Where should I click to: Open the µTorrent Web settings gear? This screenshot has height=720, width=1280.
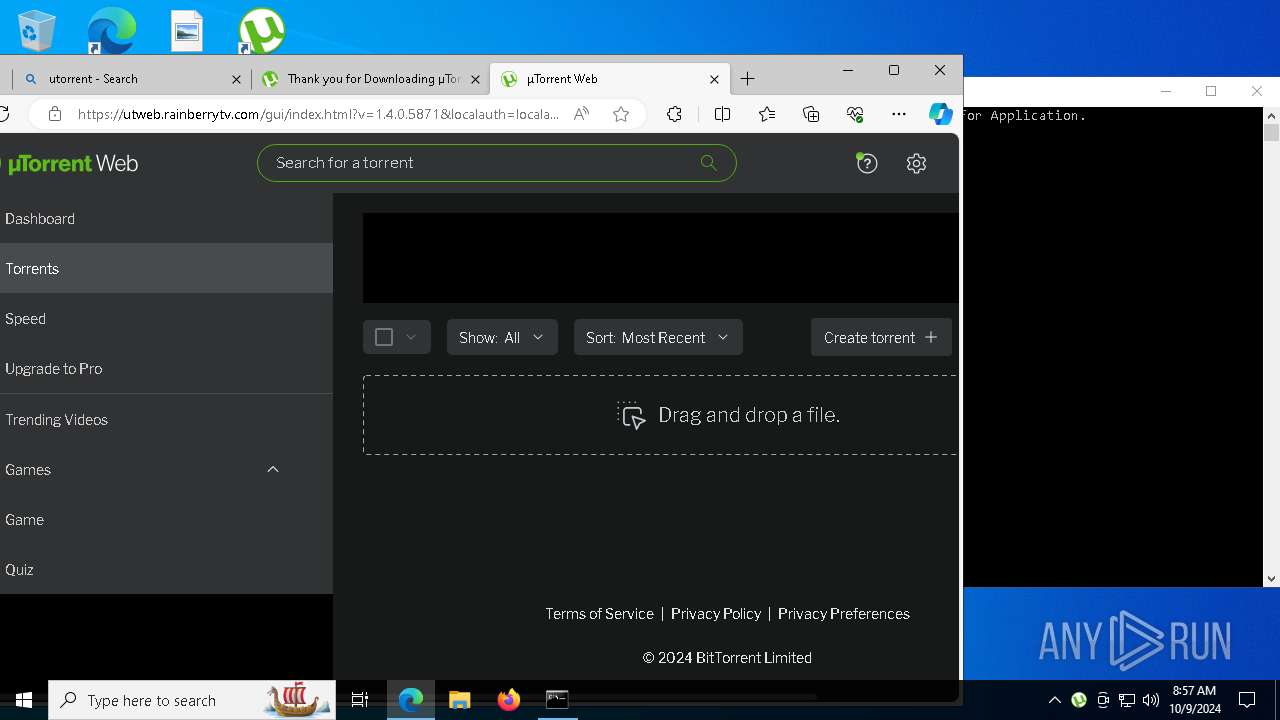pos(917,163)
